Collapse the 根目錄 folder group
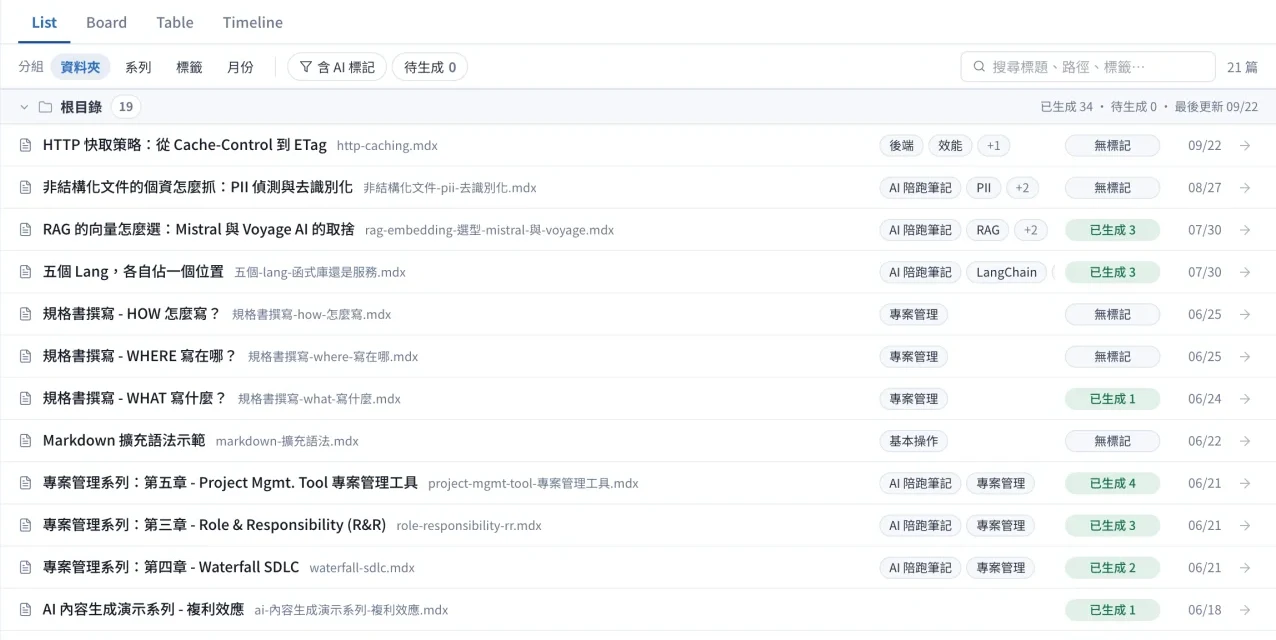Image resolution: width=1276 pixels, height=640 pixels. 24,107
